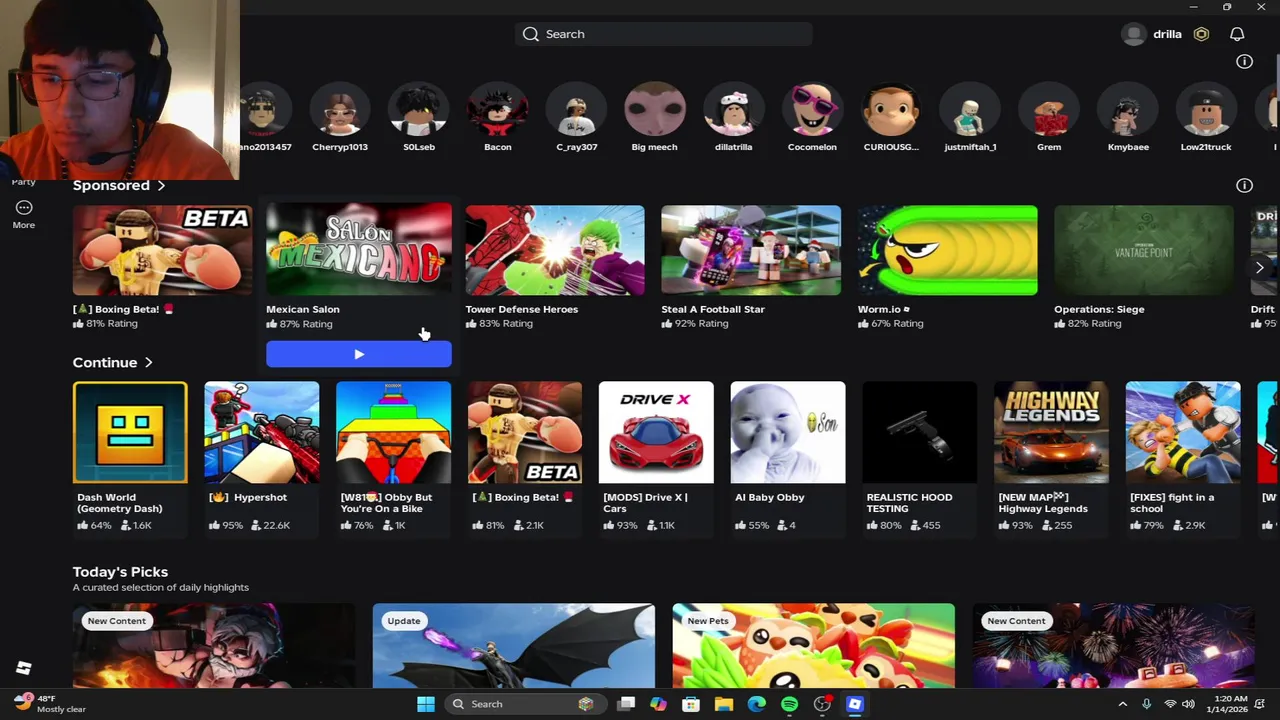Open File Explorer from the taskbar

pos(724,704)
